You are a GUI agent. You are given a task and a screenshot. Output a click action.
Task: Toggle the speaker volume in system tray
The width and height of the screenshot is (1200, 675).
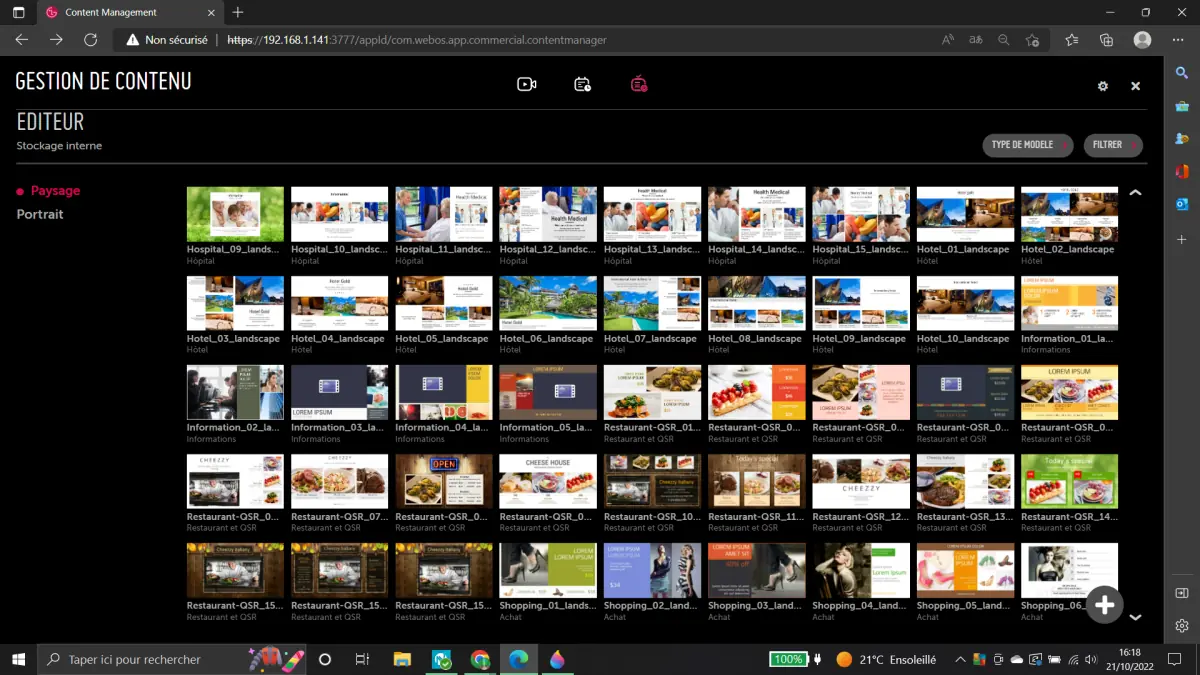1089,659
